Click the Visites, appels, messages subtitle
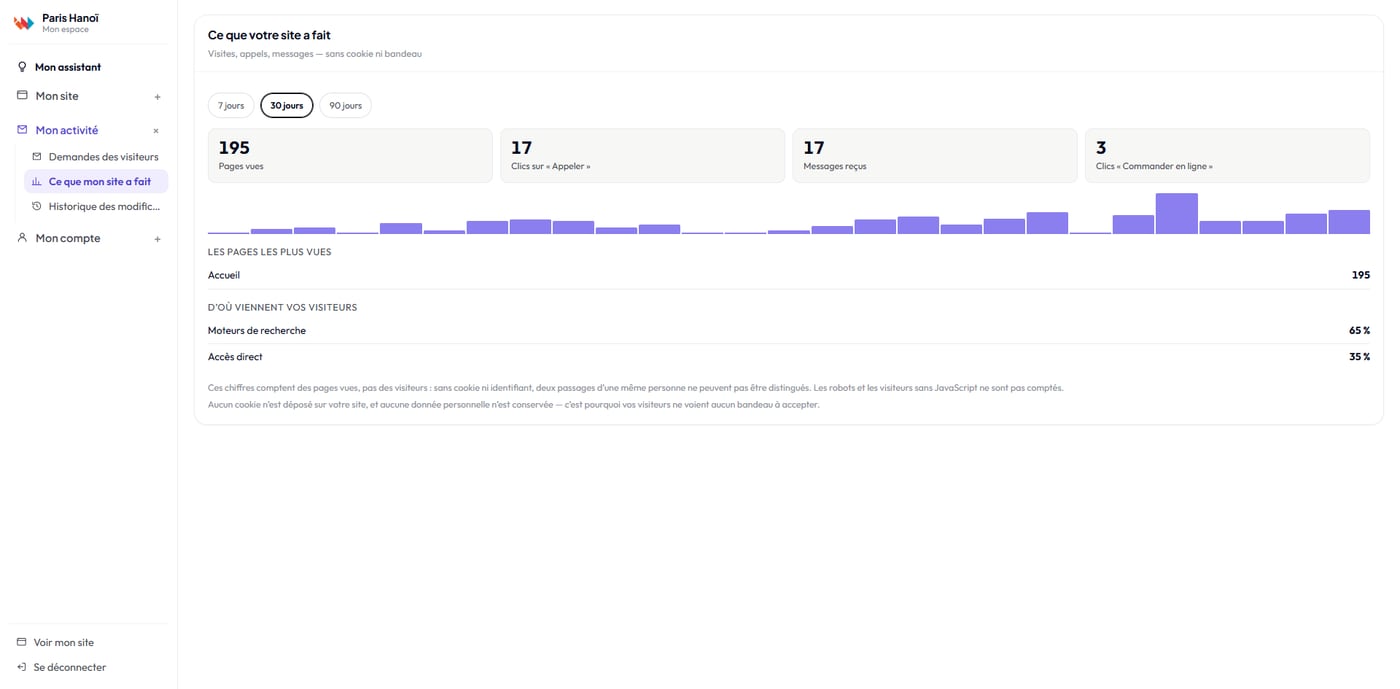This screenshot has height=689, width=1400. pos(315,54)
